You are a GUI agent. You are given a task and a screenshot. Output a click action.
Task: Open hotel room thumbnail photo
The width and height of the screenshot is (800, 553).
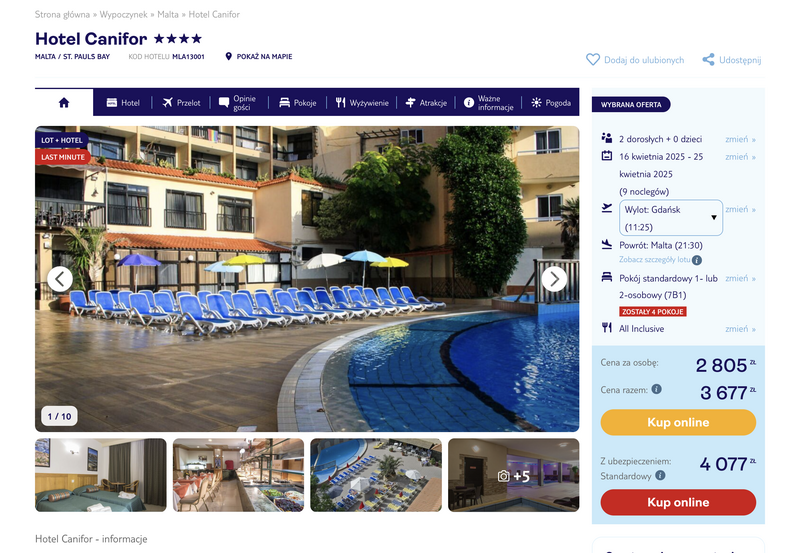101,475
